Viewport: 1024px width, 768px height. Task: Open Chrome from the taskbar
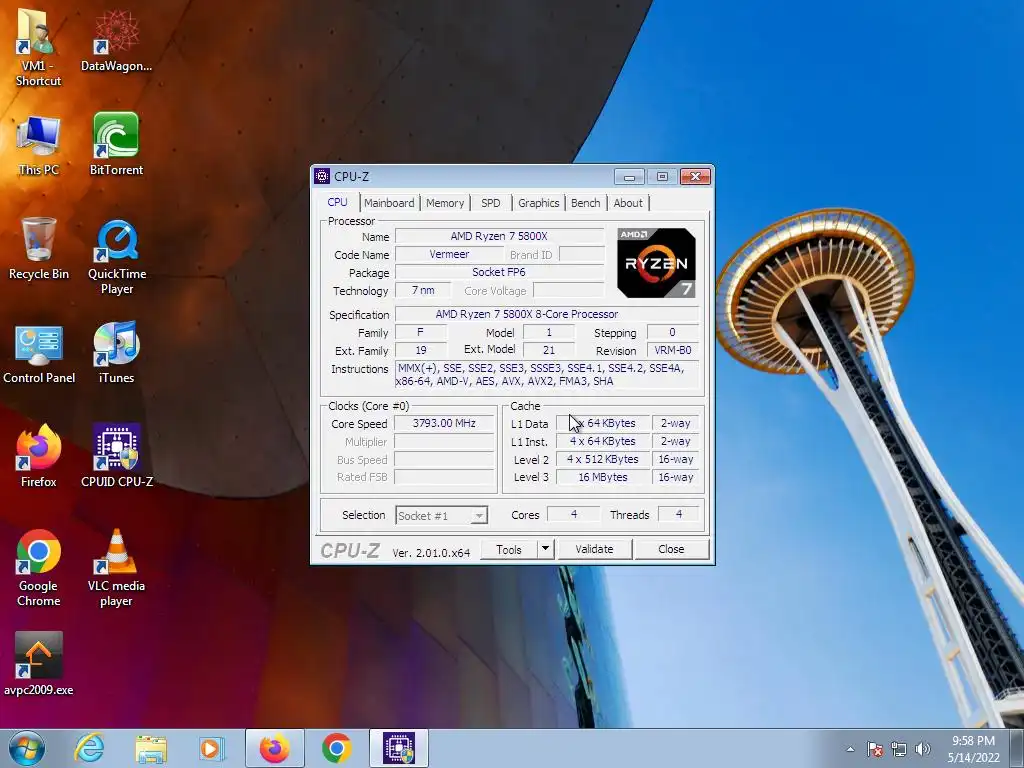tap(337, 748)
